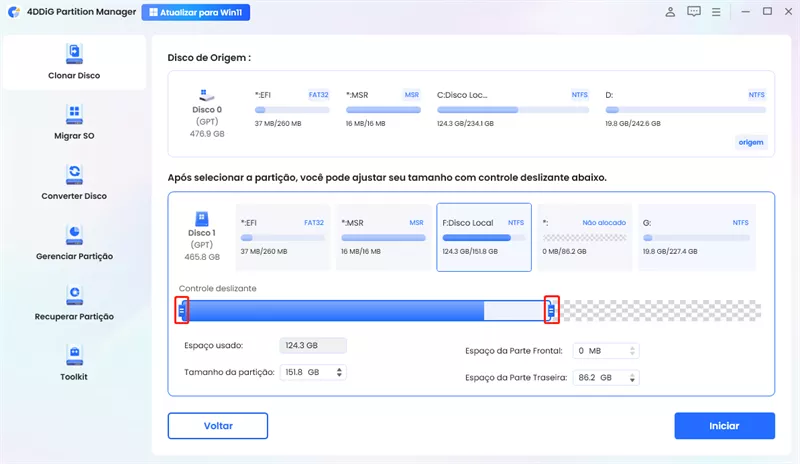Open the Recuperar Partição sidebar icon
Viewport: 800px width, 464px height.
[74, 295]
